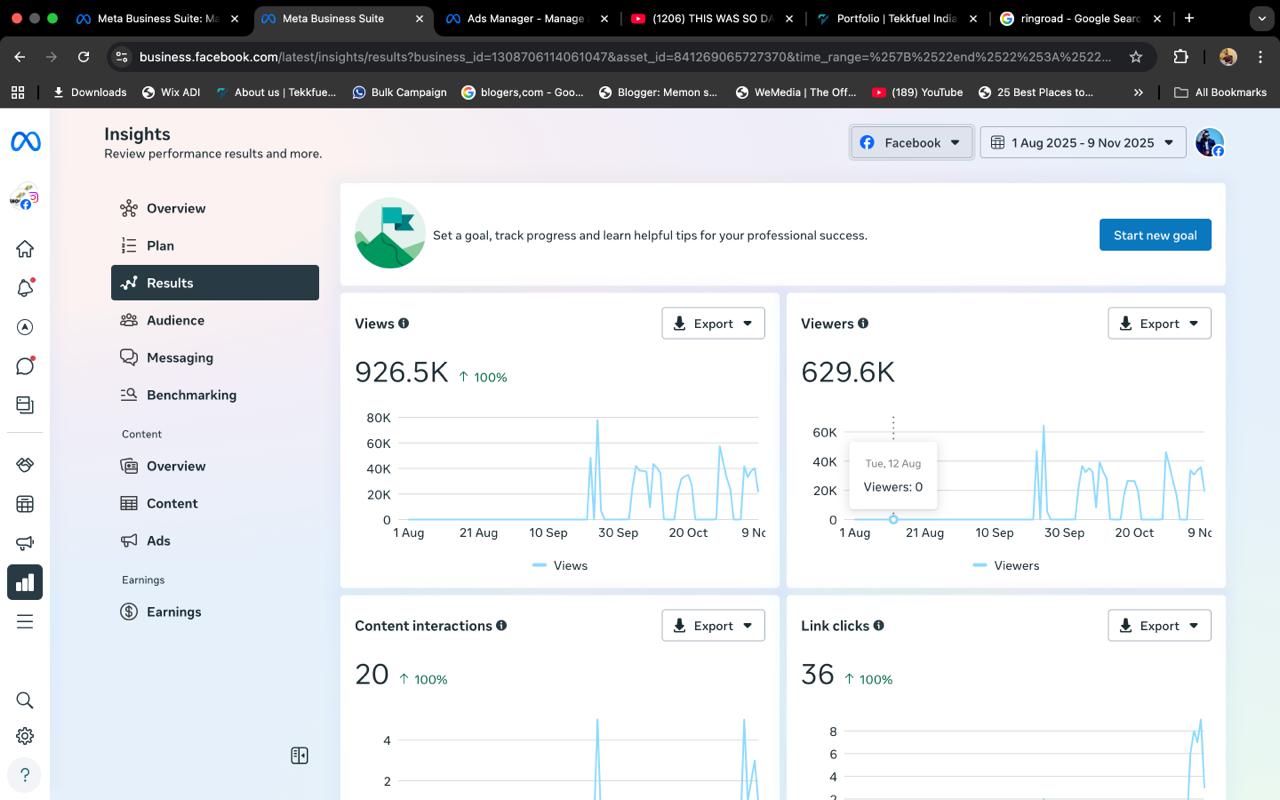Open the Facebook platform dropdown

[x=911, y=143]
